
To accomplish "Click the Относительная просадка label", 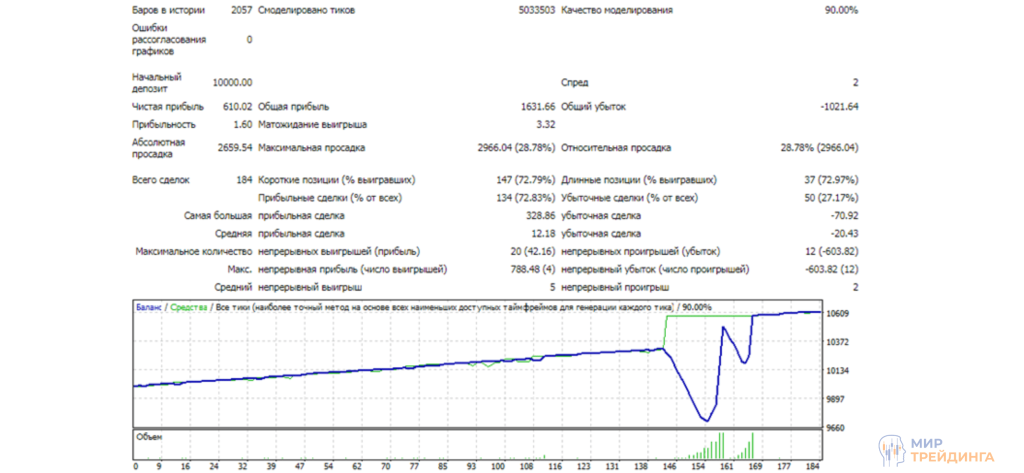I will 615,147.
